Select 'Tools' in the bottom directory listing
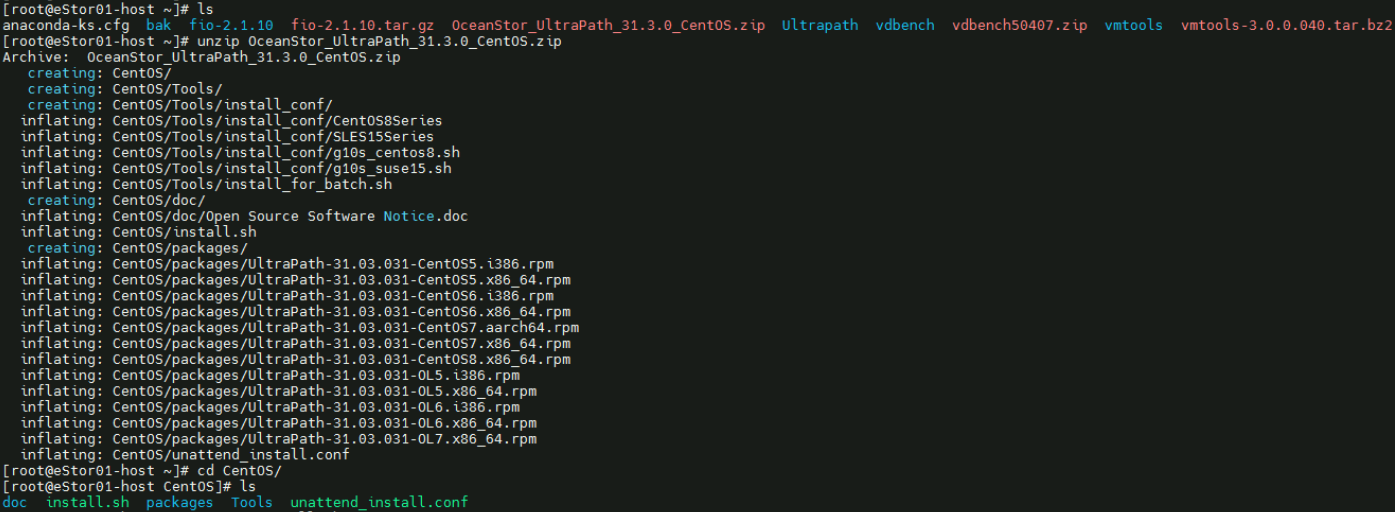The height and width of the screenshot is (512, 1395). tap(251, 502)
